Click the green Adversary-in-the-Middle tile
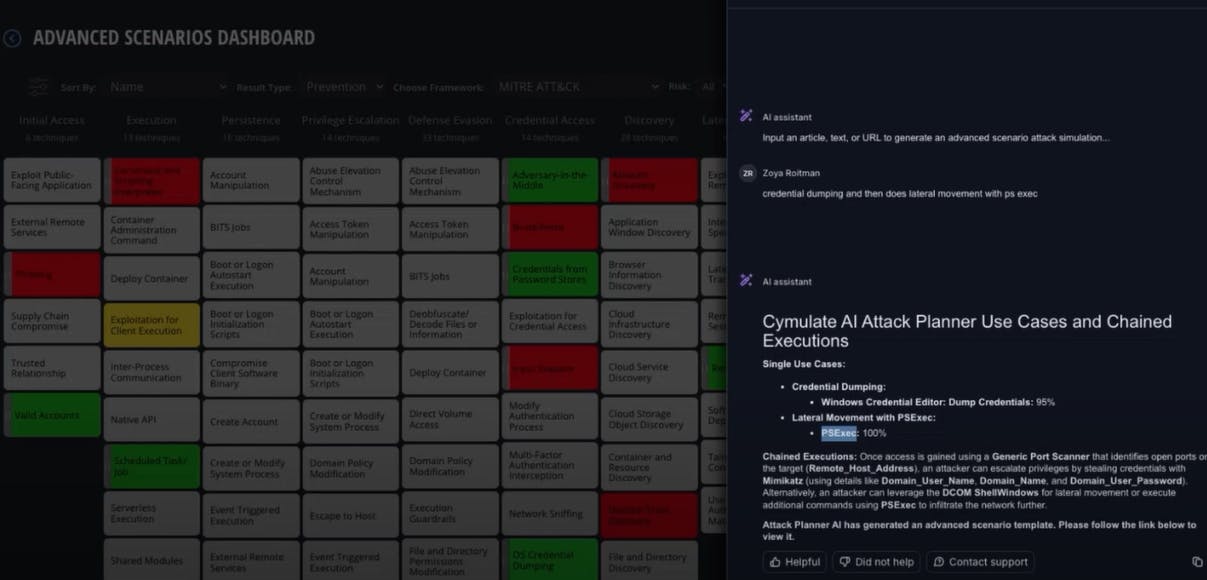The width and height of the screenshot is (1207, 580). 549,180
